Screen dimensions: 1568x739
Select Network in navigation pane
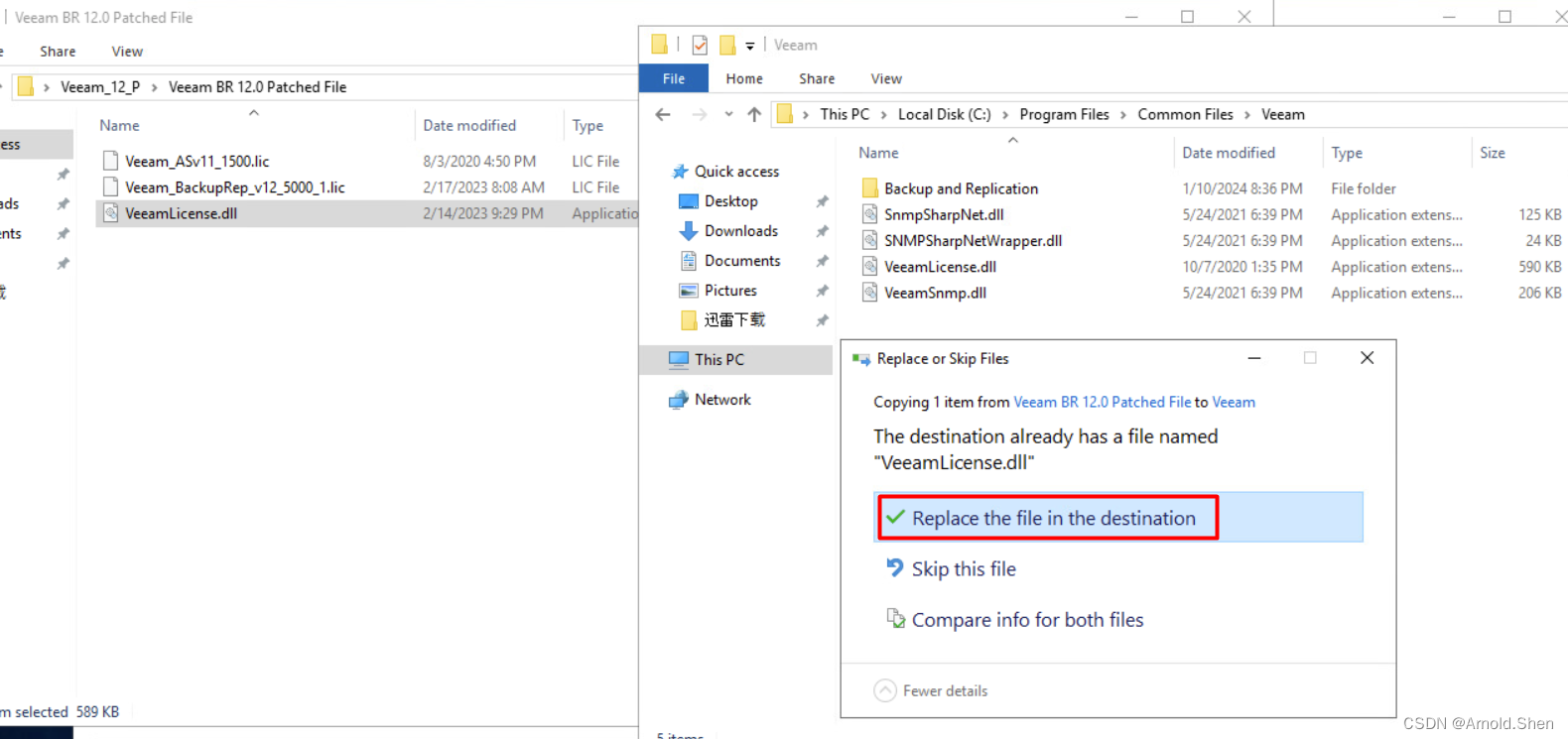coord(722,400)
